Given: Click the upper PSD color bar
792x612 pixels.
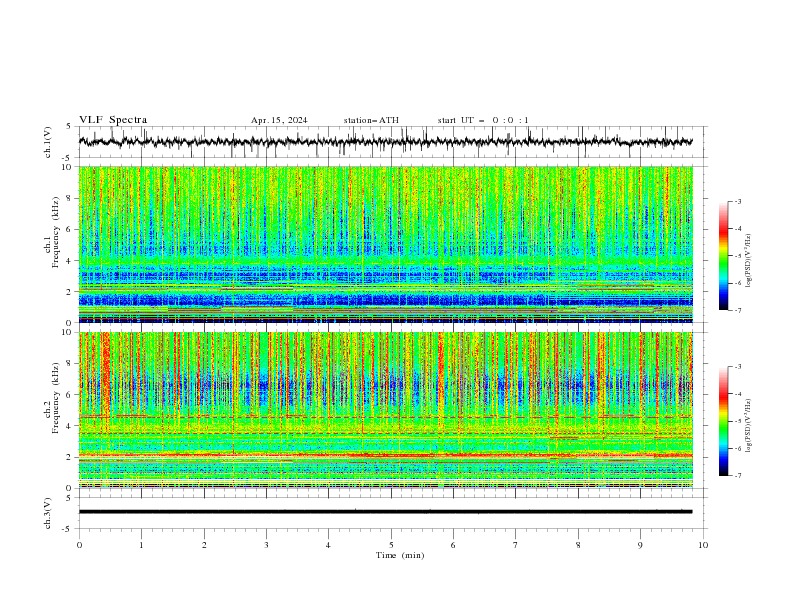Looking at the screenshot, I should coord(723,256).
